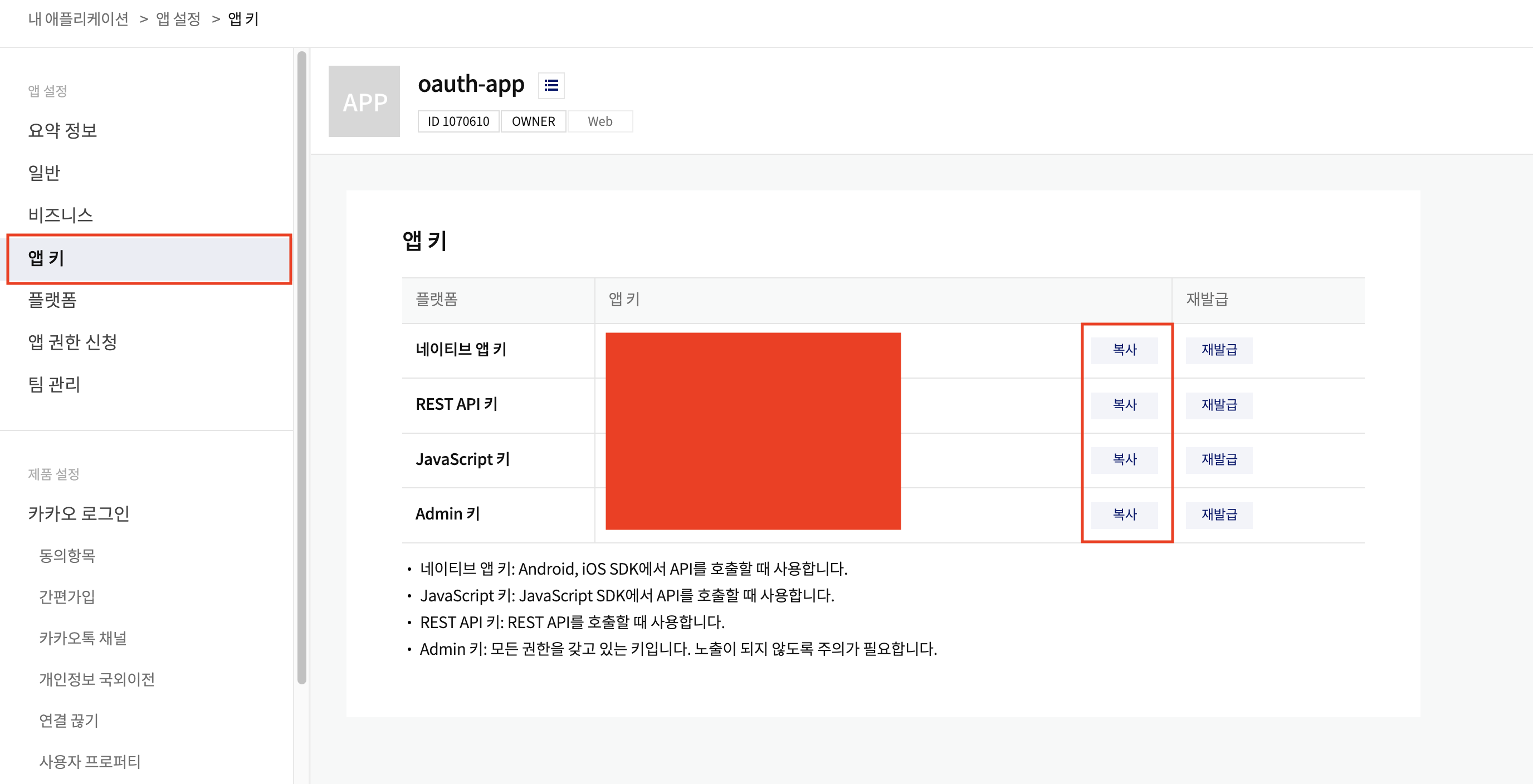Copy the REST API 키 with 복사 button
Image resolution: width=1533 pixels, height=784 pixels.
(x=1124, y=404)
